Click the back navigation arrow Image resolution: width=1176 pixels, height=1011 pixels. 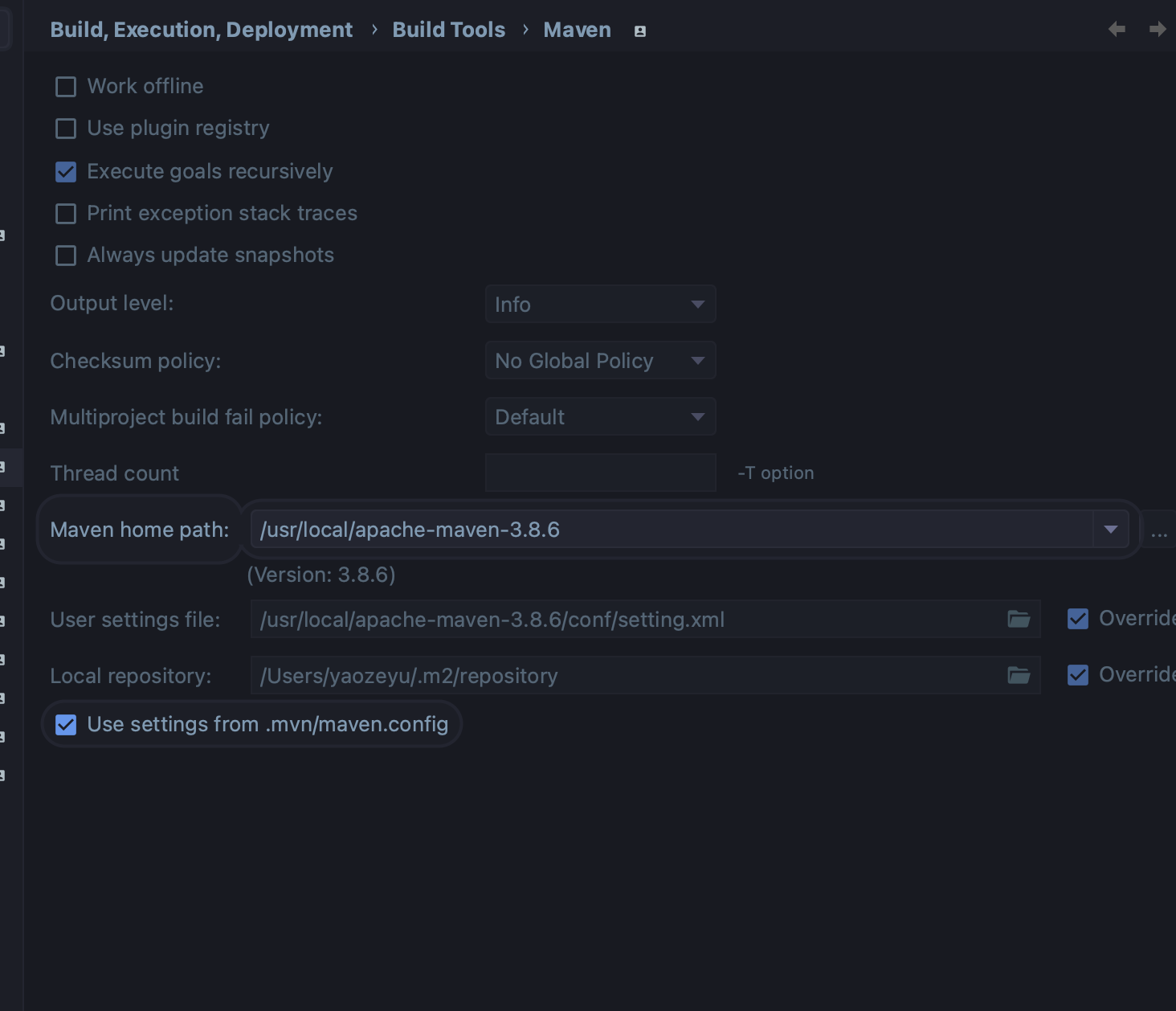(x=1117, y=30)
